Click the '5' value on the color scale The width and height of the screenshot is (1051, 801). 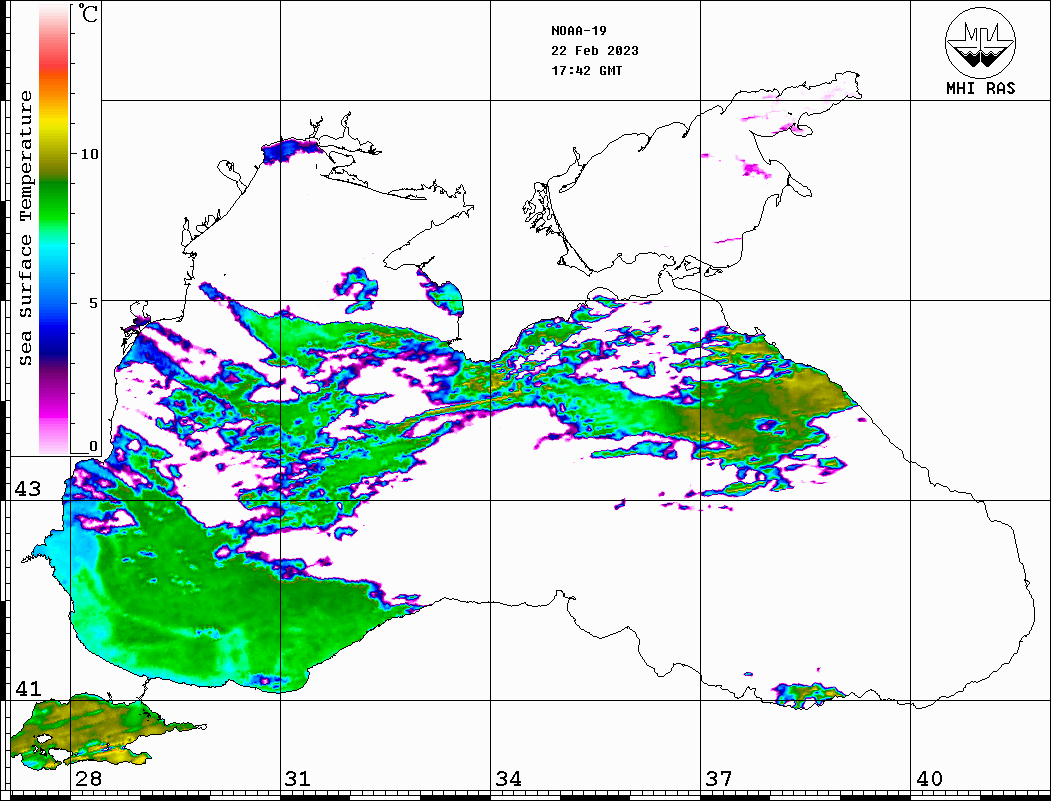pos(93,303)
